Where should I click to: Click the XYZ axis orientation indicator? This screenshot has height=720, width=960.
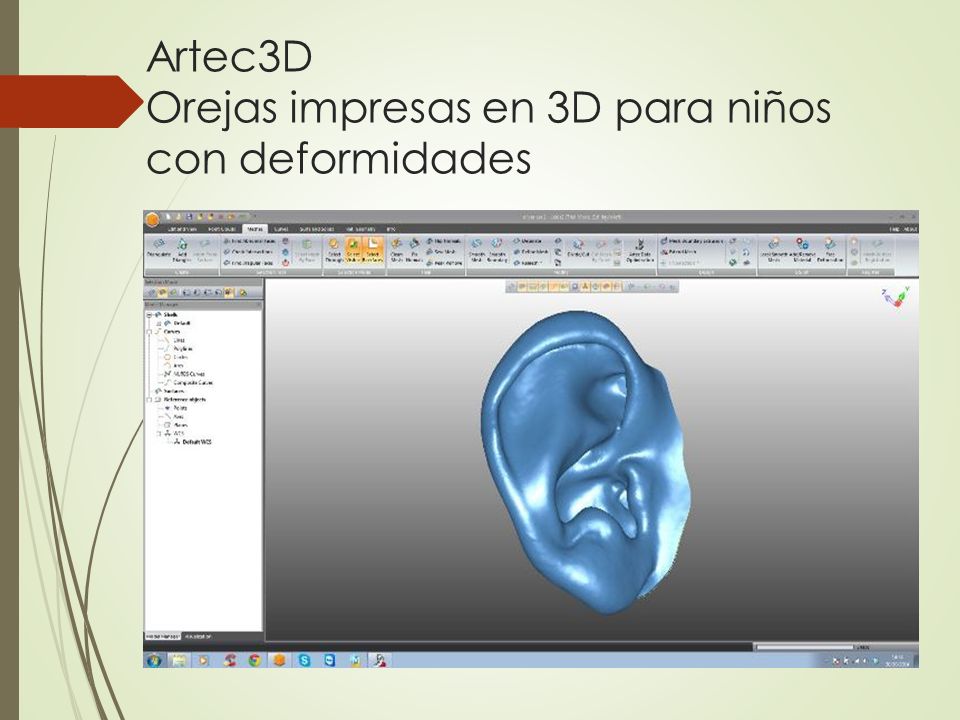click(x=895, y=296)
